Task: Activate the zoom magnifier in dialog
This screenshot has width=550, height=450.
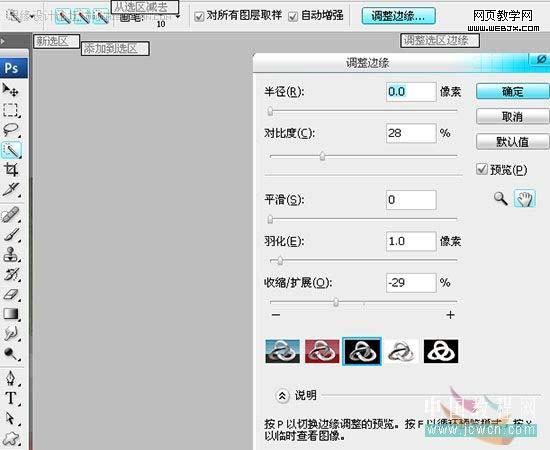Action: click(501, 199)
